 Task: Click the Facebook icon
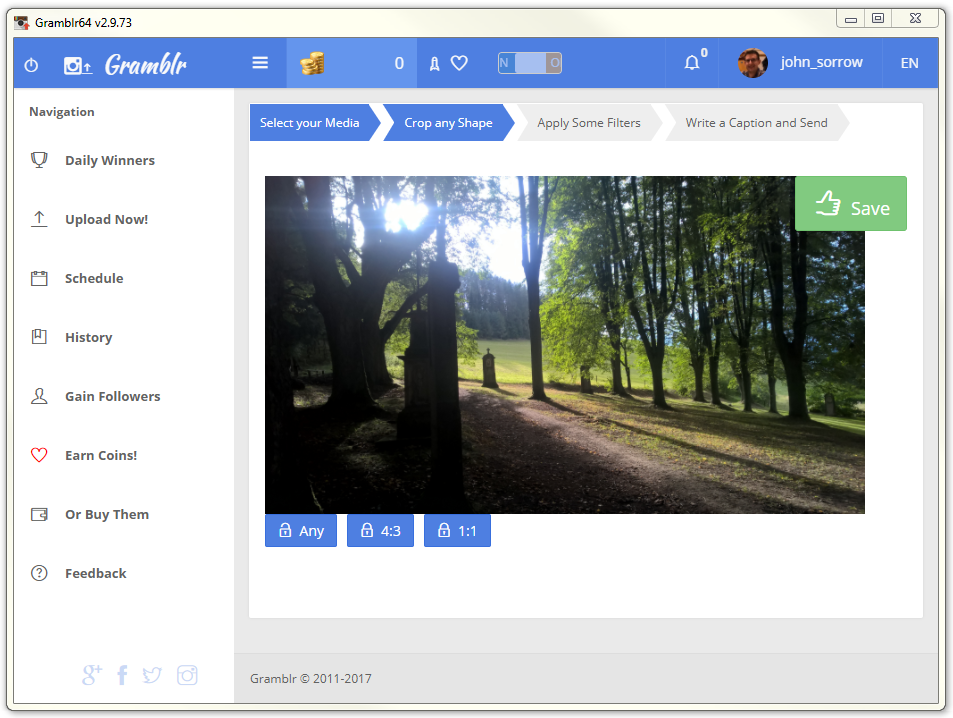pos(122,675)
